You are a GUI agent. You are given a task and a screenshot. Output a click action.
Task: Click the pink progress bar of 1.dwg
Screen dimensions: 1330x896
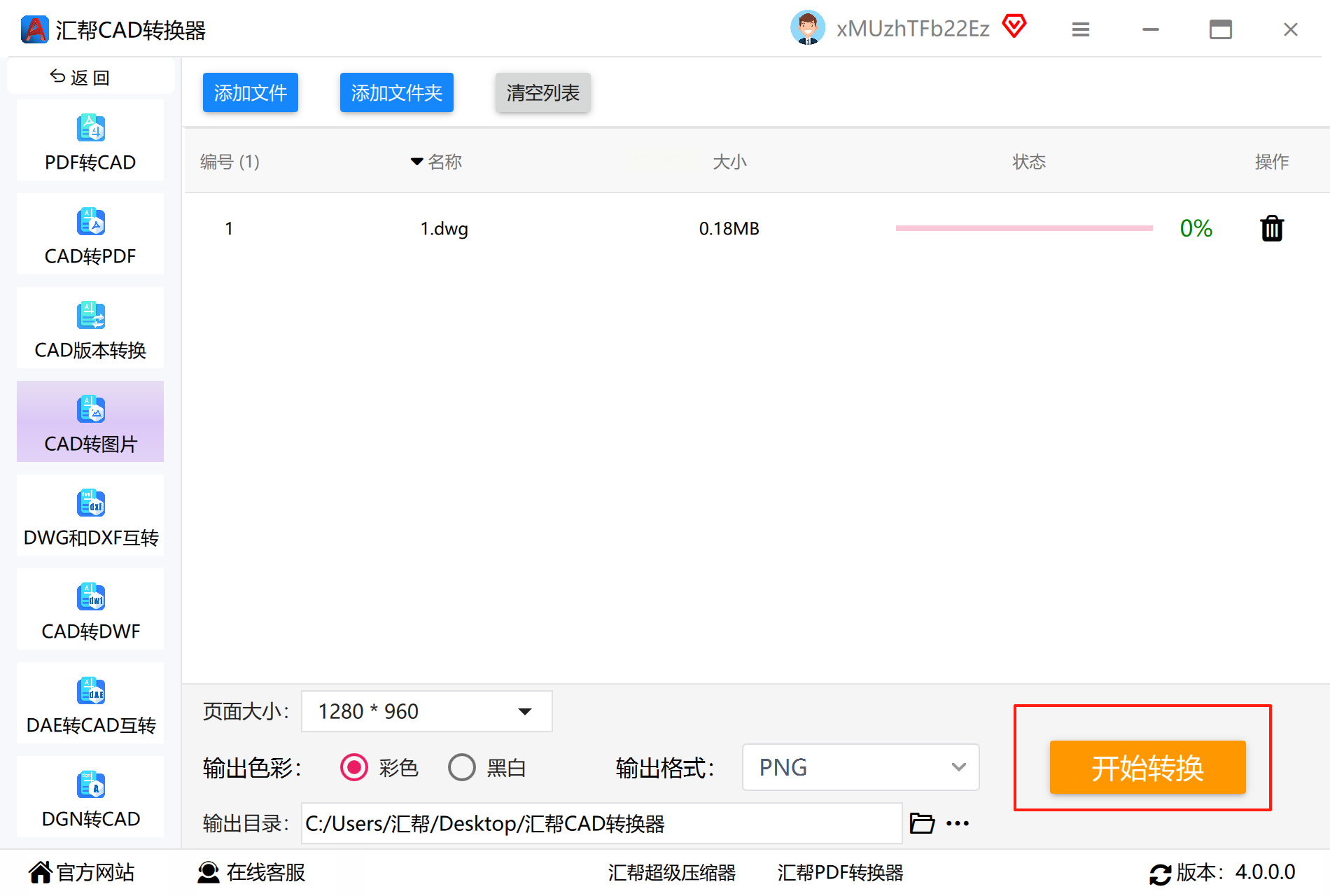[1024, 228]
